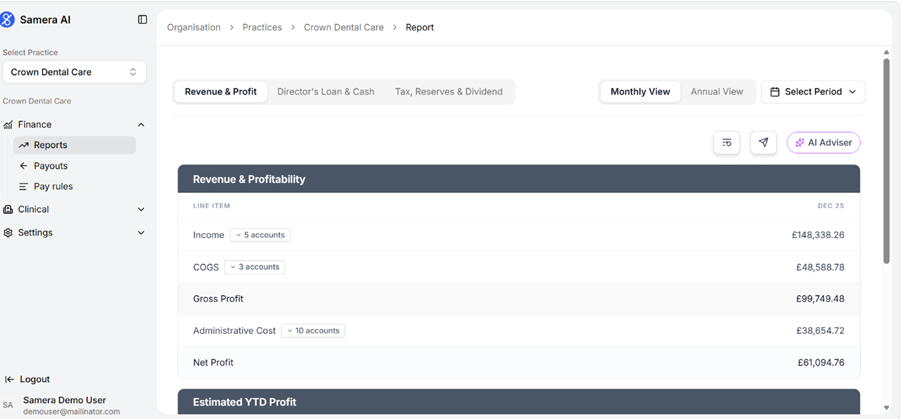
Task: Click the Finance chart icon in sidebar
Action: tap(8, 125)
